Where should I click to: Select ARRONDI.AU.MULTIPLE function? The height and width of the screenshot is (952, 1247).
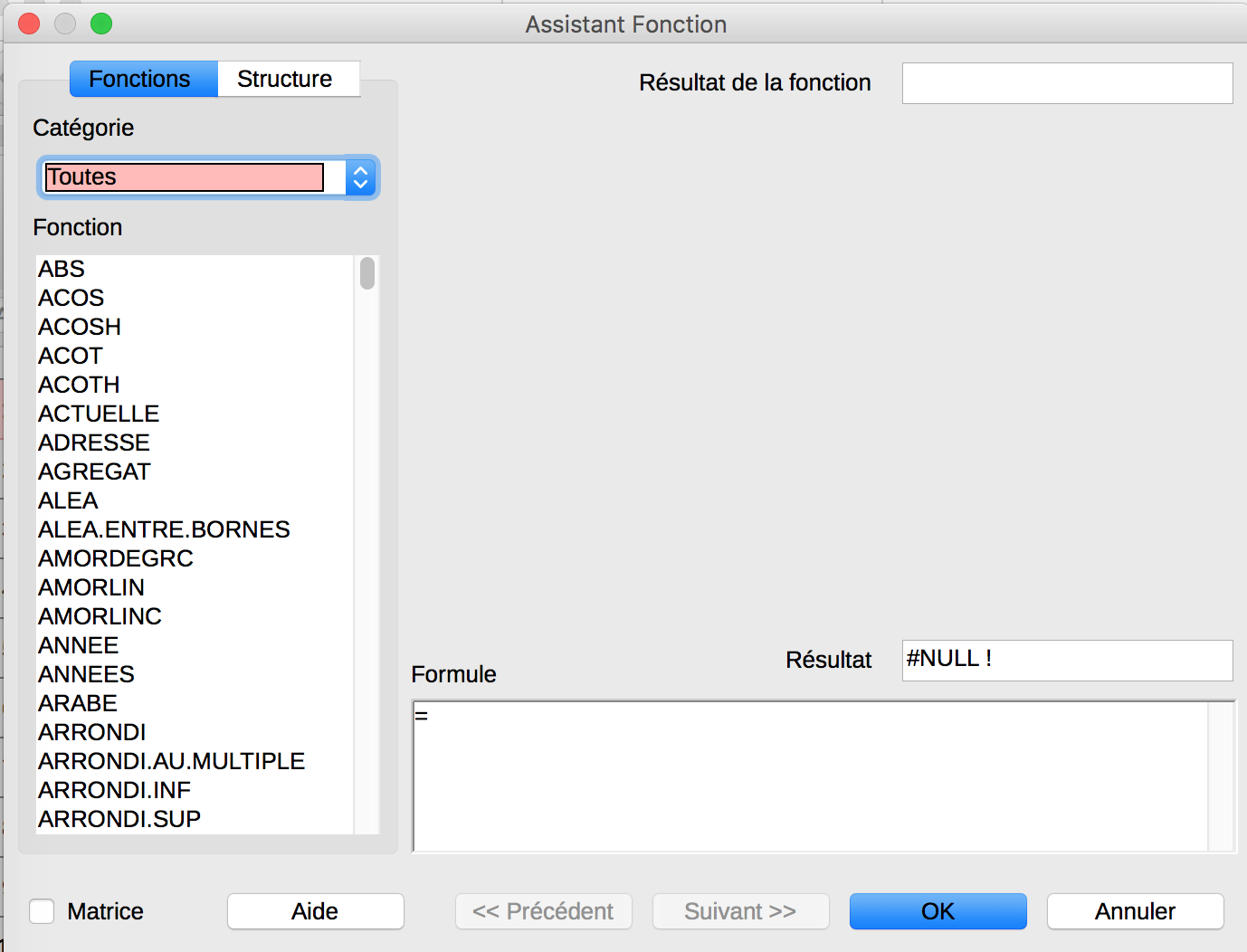pyautogui.click(x=195, y=761)
